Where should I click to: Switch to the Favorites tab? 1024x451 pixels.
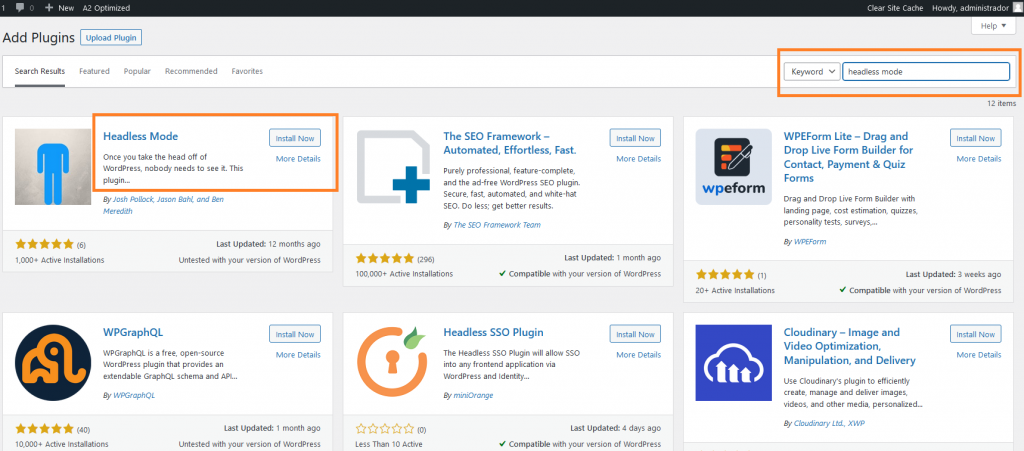point(247,72)
